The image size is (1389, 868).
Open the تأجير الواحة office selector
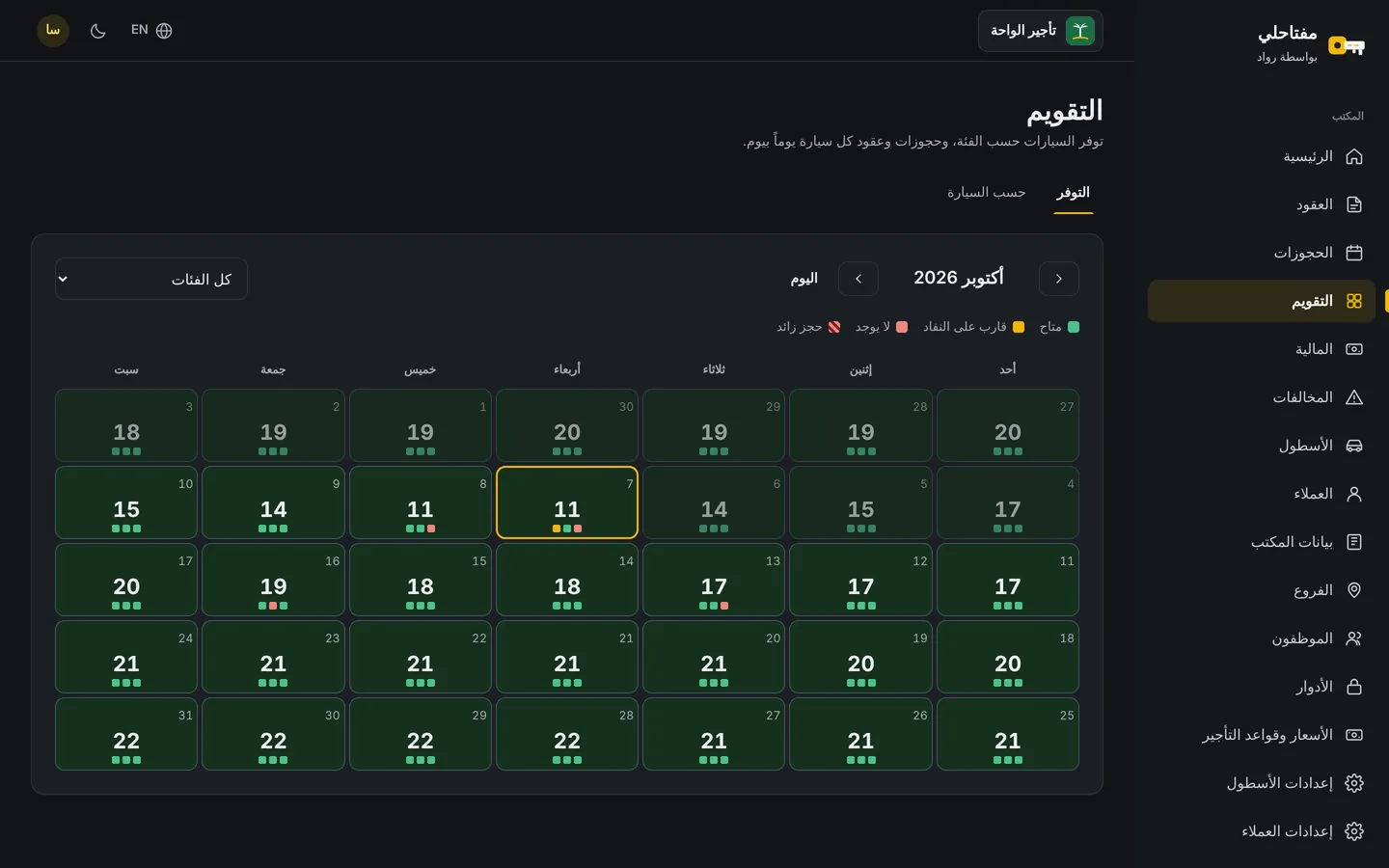(1041, 31)
